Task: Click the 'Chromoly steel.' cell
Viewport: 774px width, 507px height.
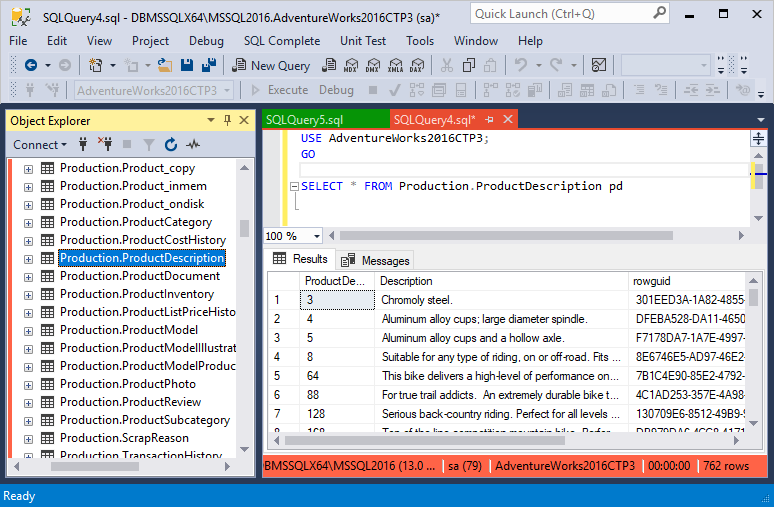Action: [501, 300]
